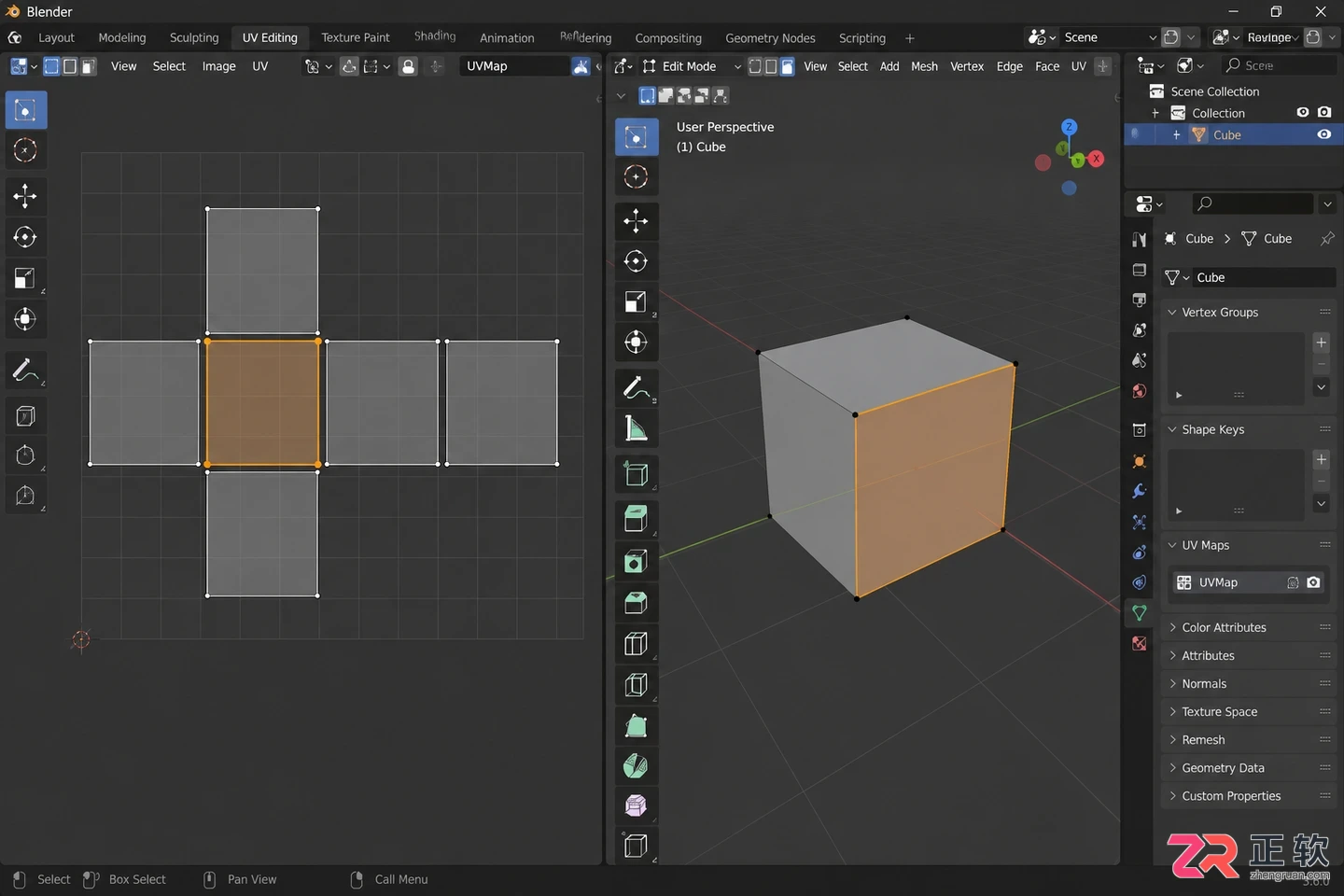Image resolution: width=1344 pixels, height=896 pixels.
Task: Toggle UV snapping magnet
Action: click(349, 66)
